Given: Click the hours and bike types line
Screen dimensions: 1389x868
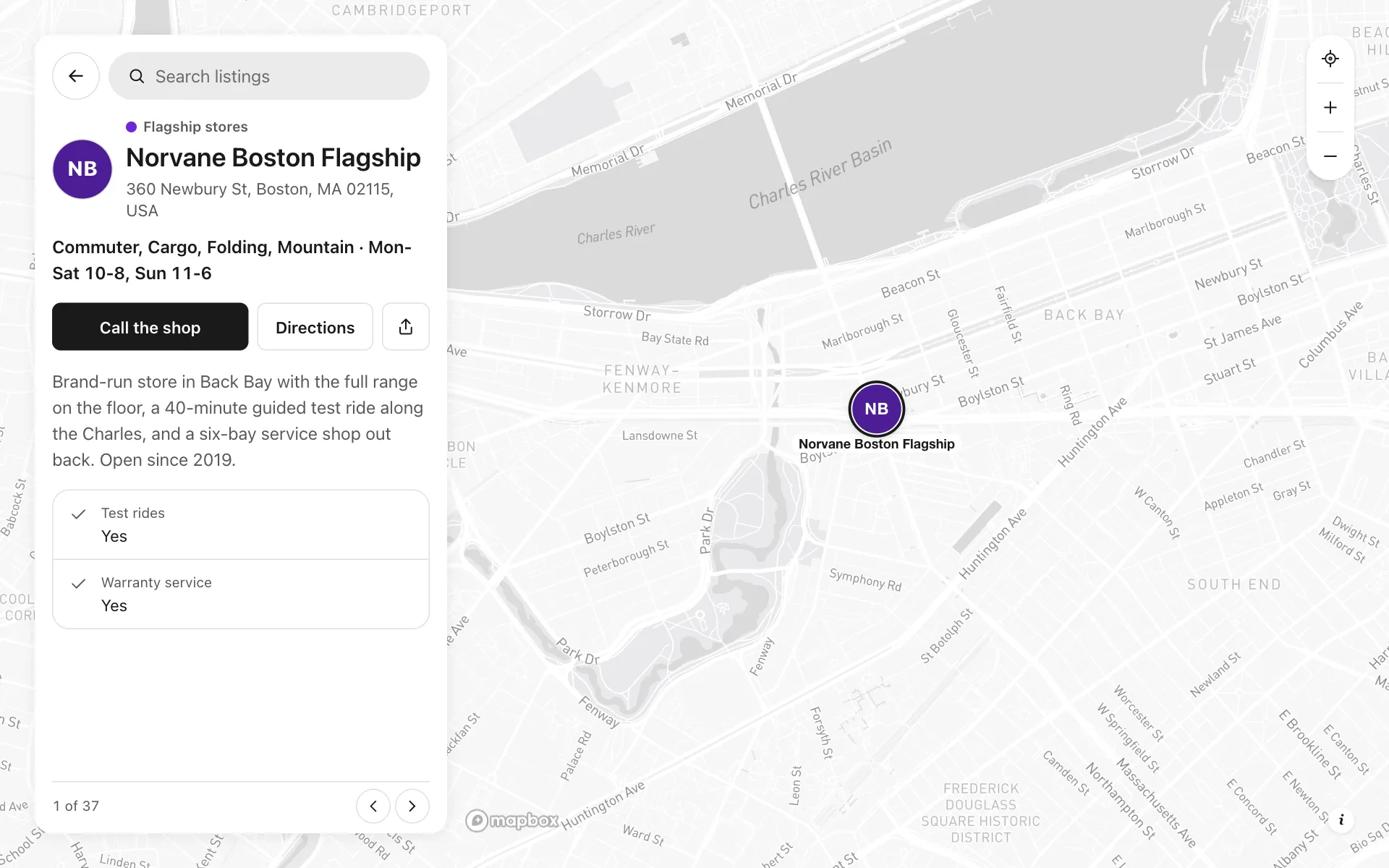Looking at the screenshot, I should pyautogui.click(x=231, y=260).
